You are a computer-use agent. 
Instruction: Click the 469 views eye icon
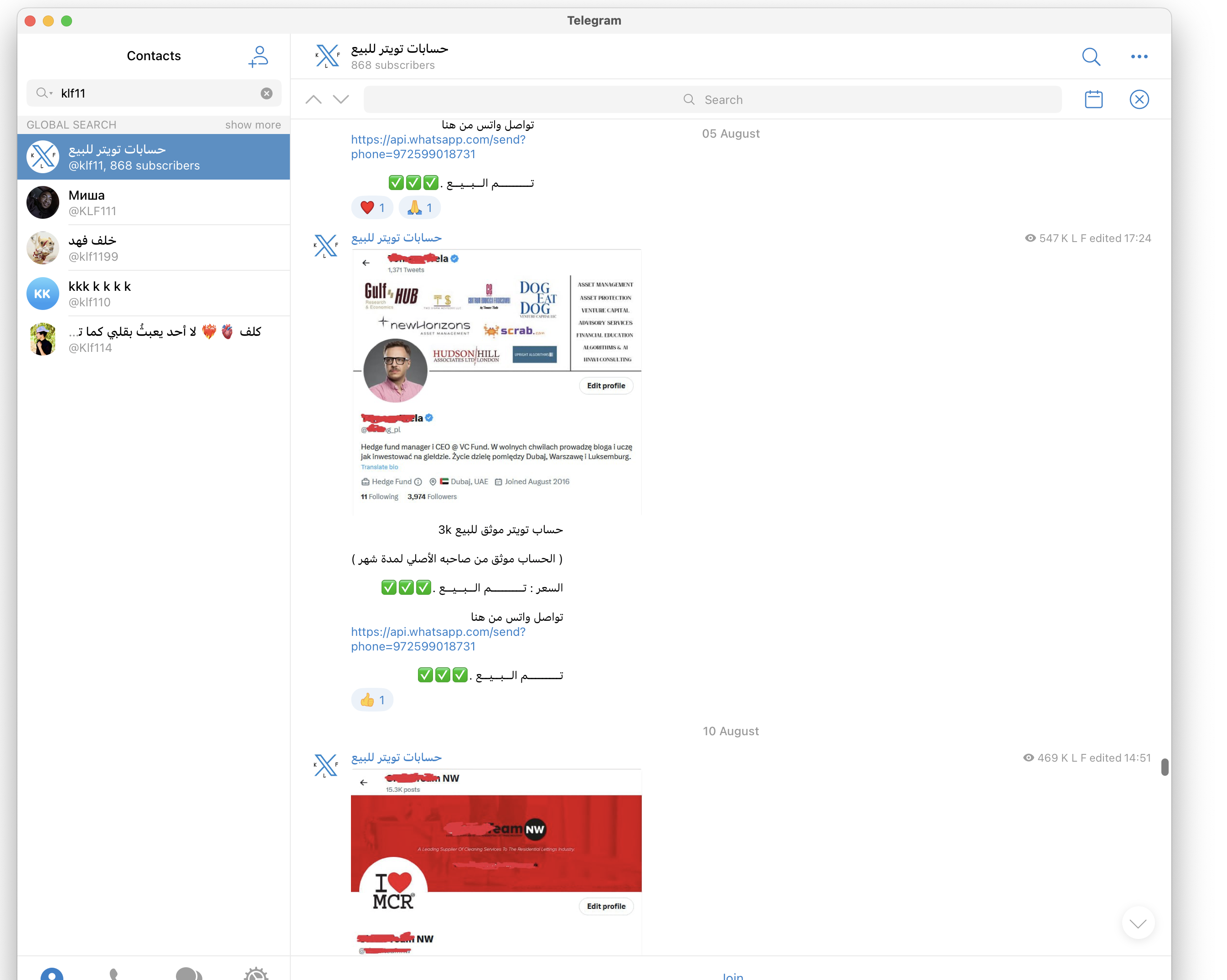pos(1028,758)
